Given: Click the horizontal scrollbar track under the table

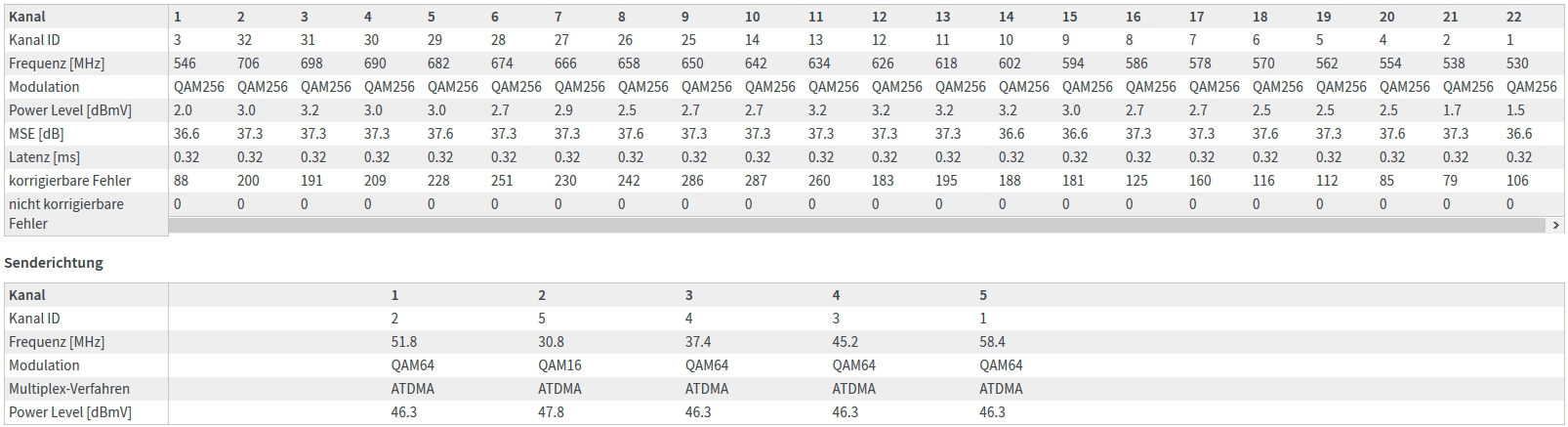Looking at the screenshot, I should 859,225.
